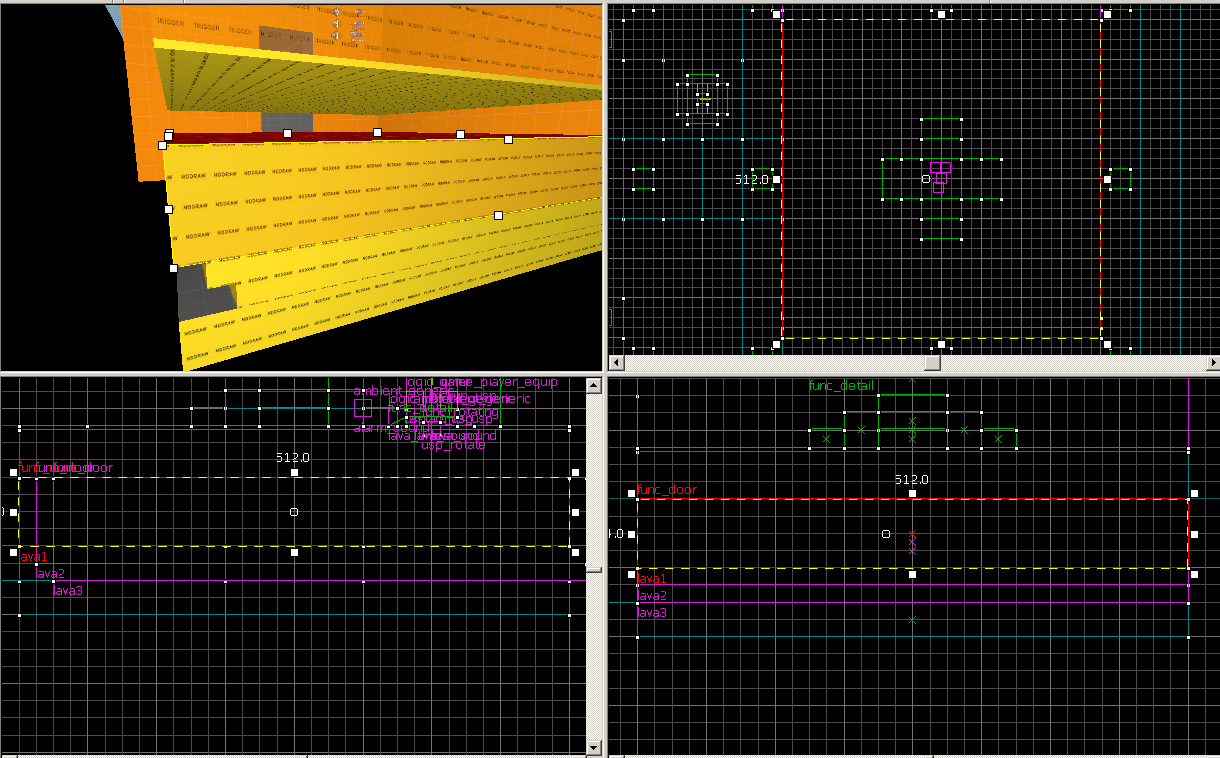
Task: Click the top-center selection handle in the side view
Action: [x=912, y=494]
